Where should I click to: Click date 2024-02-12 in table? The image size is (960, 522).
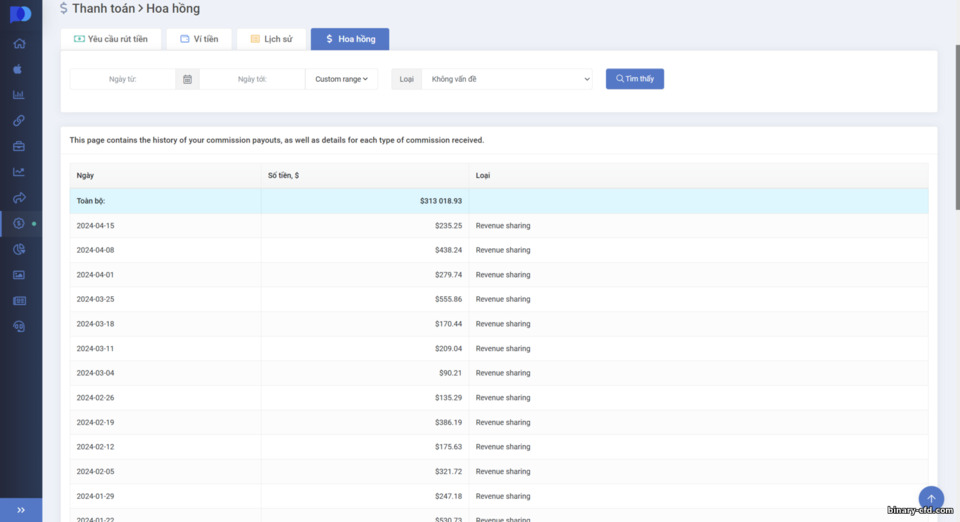[95, 447]
